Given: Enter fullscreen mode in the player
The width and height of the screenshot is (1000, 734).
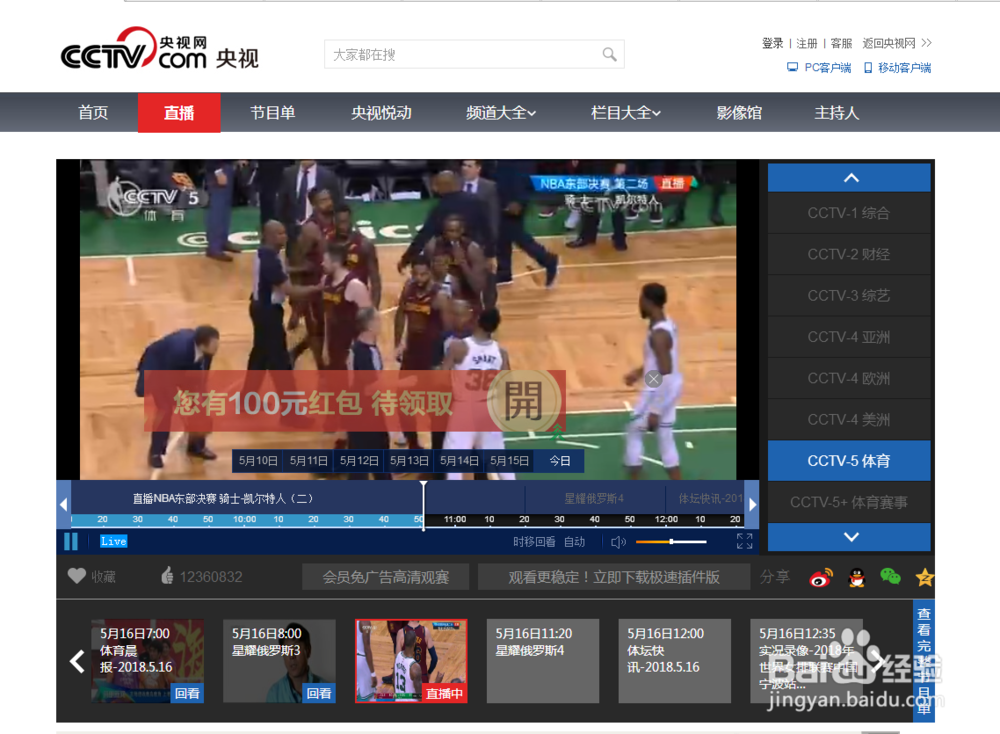Looking at the screenshot, I should (744, 540).
